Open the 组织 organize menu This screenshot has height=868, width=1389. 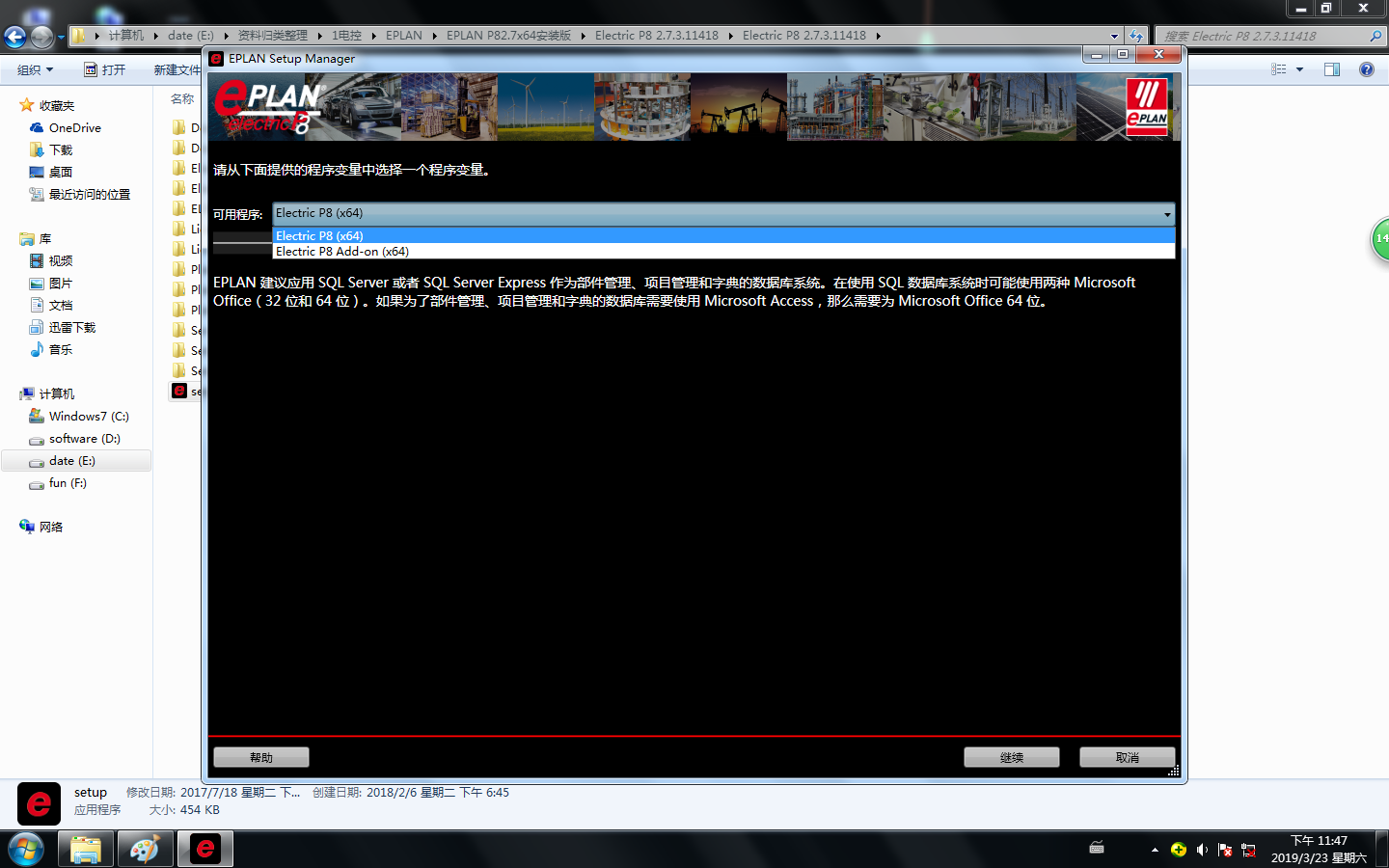coord(35,69)
